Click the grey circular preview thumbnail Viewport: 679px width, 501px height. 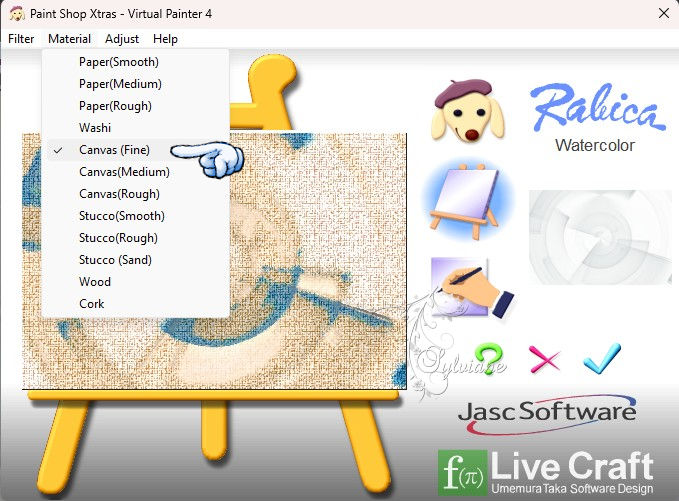[x=600, y=237]
